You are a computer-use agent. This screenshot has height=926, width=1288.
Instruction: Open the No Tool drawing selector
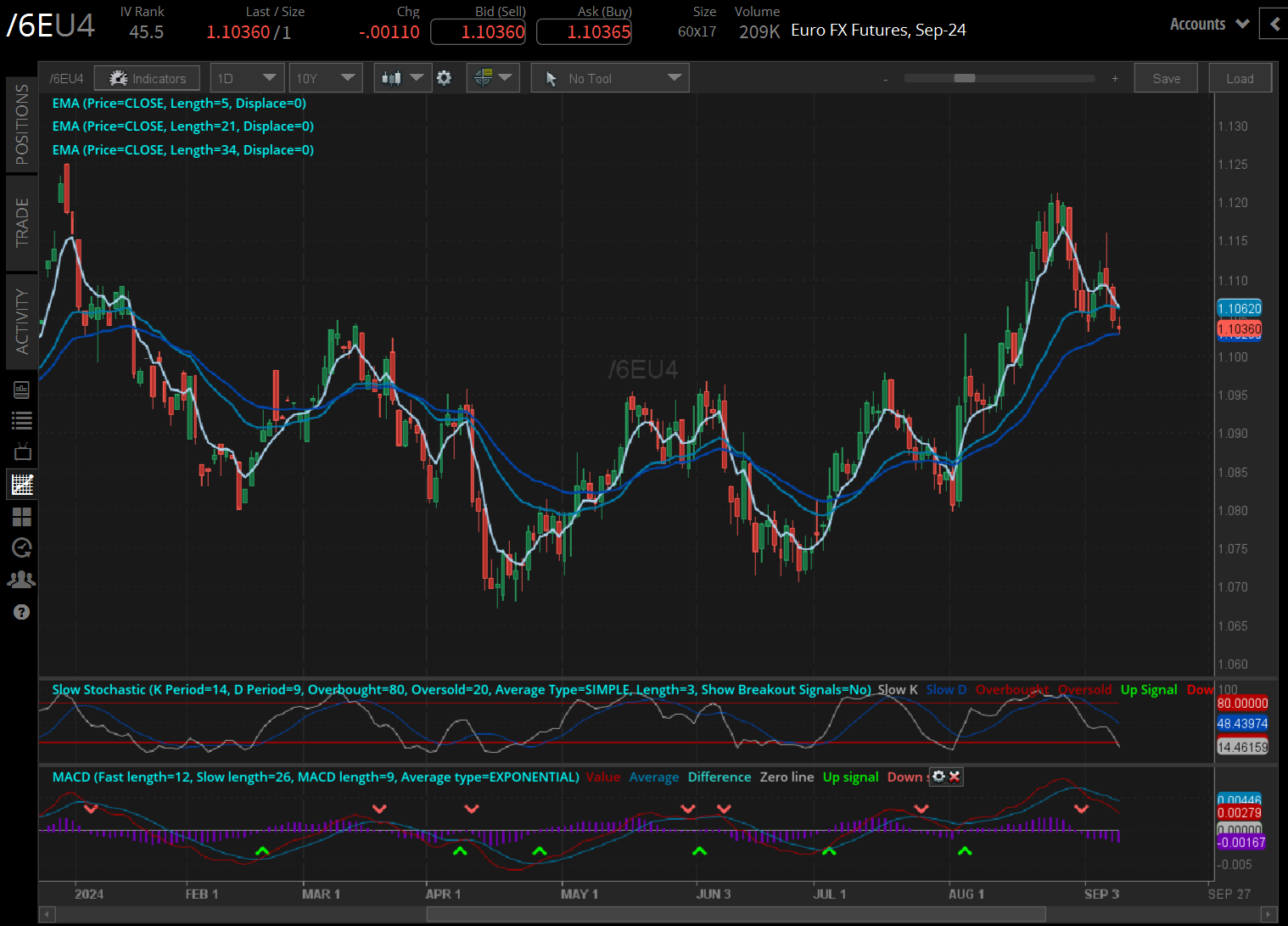tap(610, 78)
